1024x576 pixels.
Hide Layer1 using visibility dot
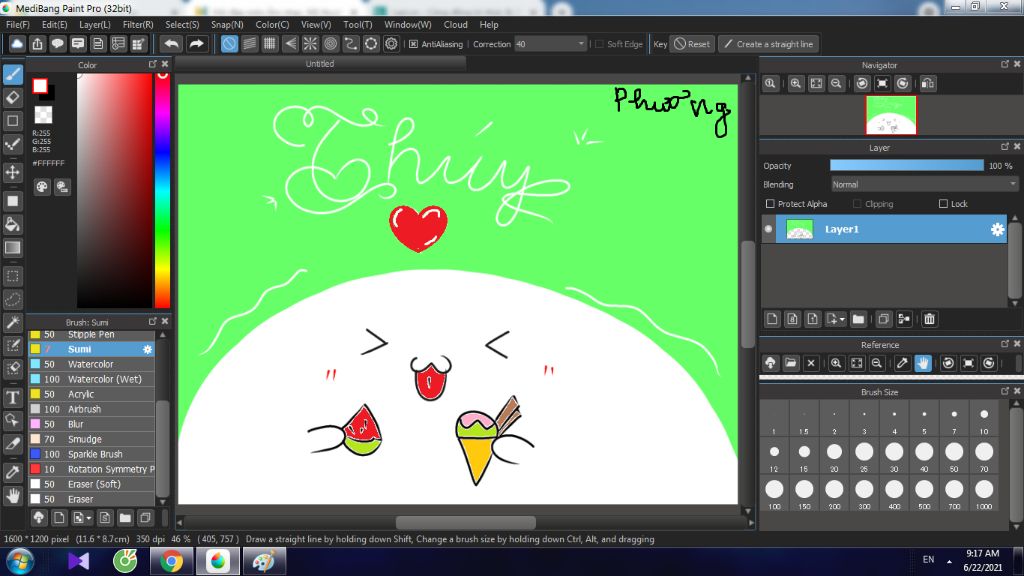pos(768,229)
